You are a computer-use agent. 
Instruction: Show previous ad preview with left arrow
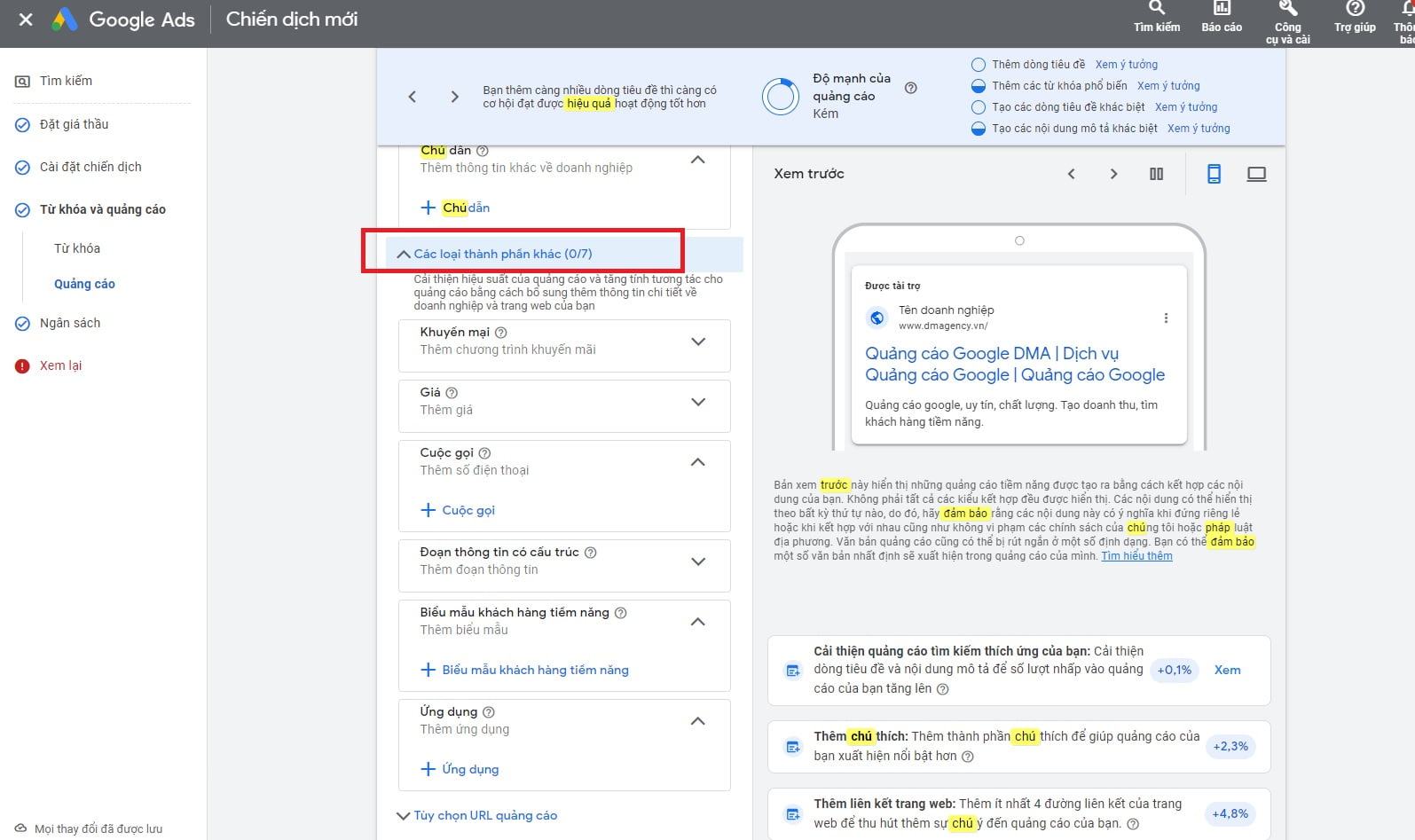click(x=1072, y=174)
